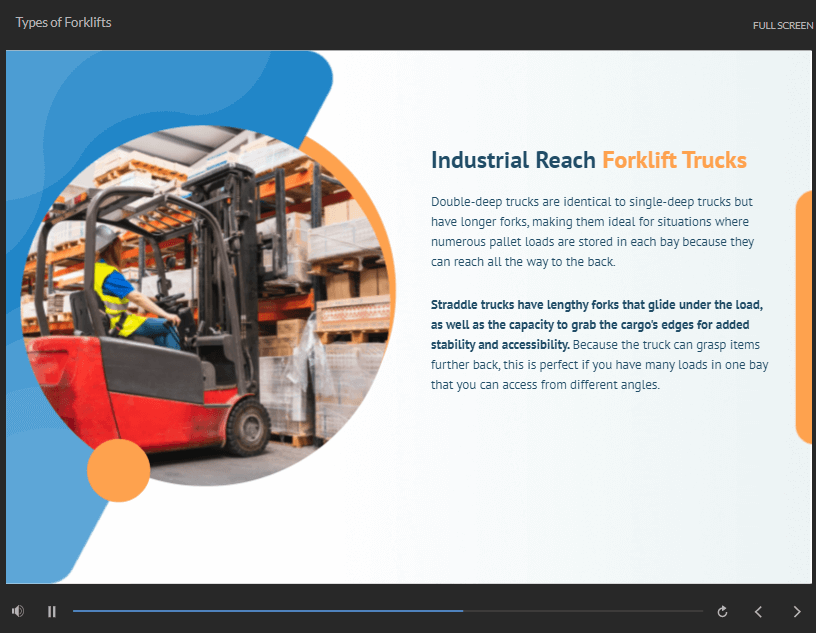The width and height of the screenshot is (816, 633).
Task: Enter FULL SCREEN mode
Action: pos(782,25)
